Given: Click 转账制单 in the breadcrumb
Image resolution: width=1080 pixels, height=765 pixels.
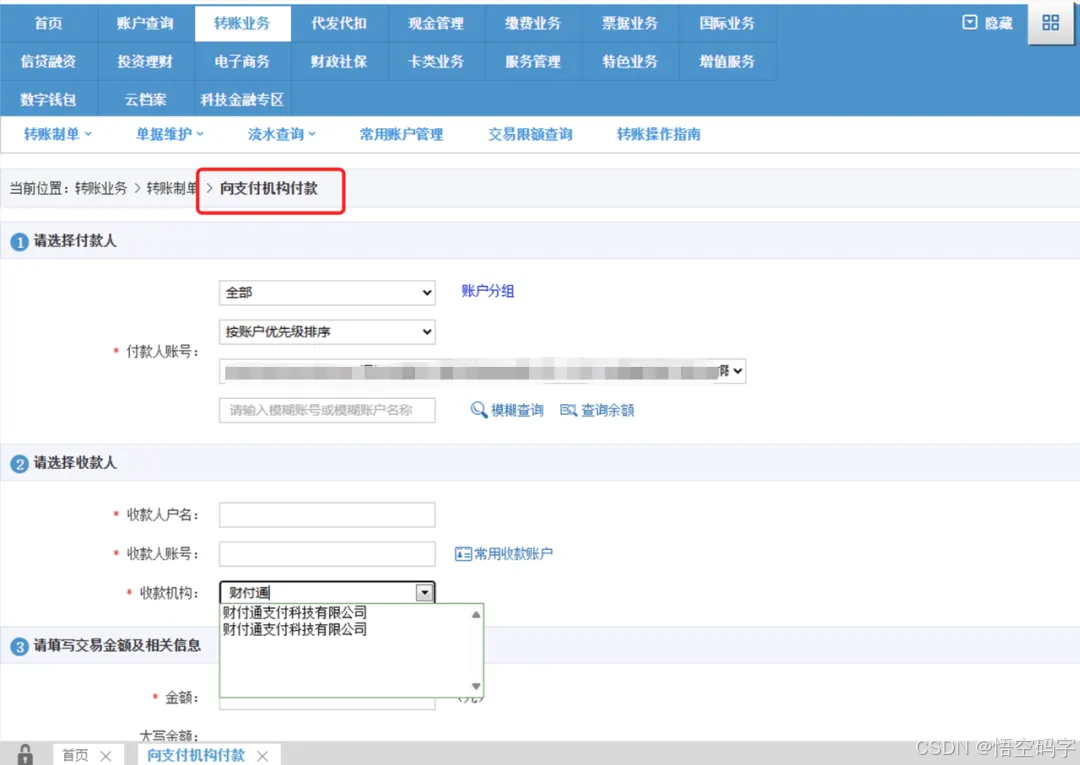Looking at the screenshot, I should (172, 188).
